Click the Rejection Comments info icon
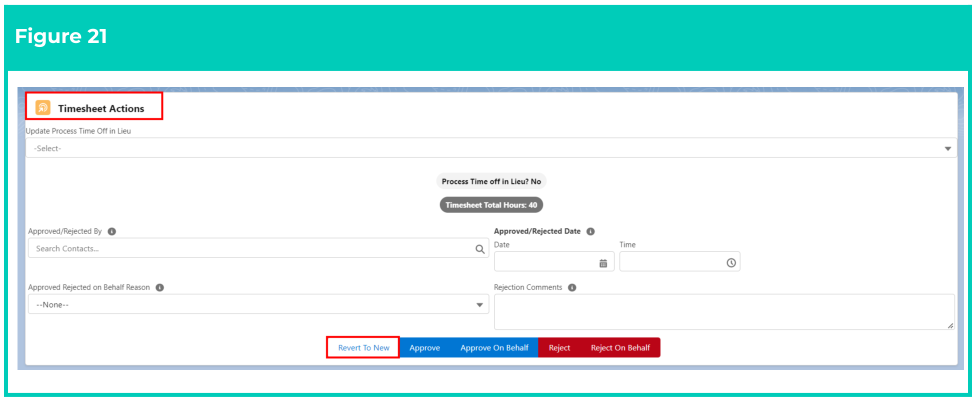This screenshot has height=399, width=976. [x=572, y=288]
